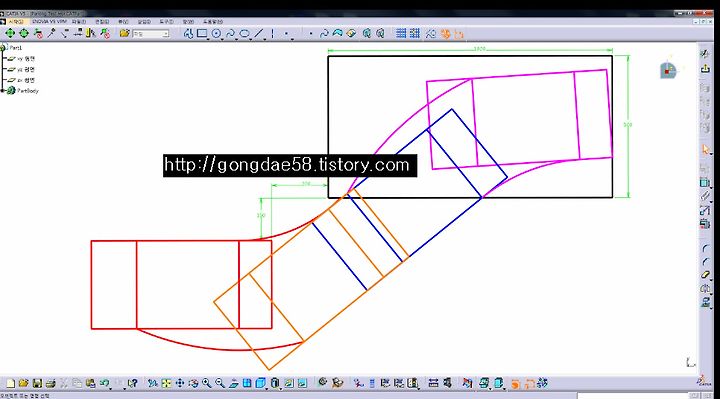Click the Sketch icon atop right toolbar
This screenshot has width=720, height=399.
coord(704,54)
